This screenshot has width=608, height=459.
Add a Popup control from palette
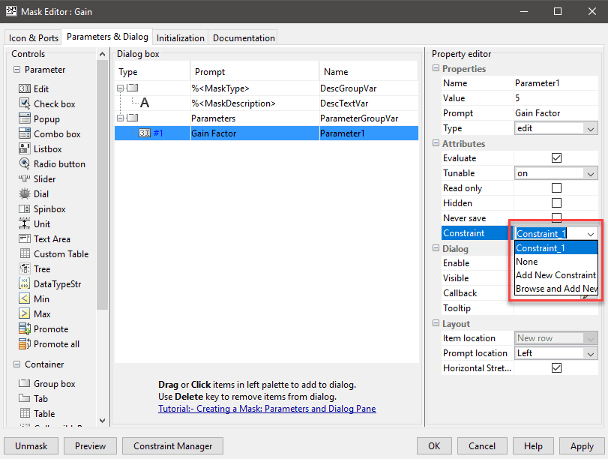[x=39, y=119]
